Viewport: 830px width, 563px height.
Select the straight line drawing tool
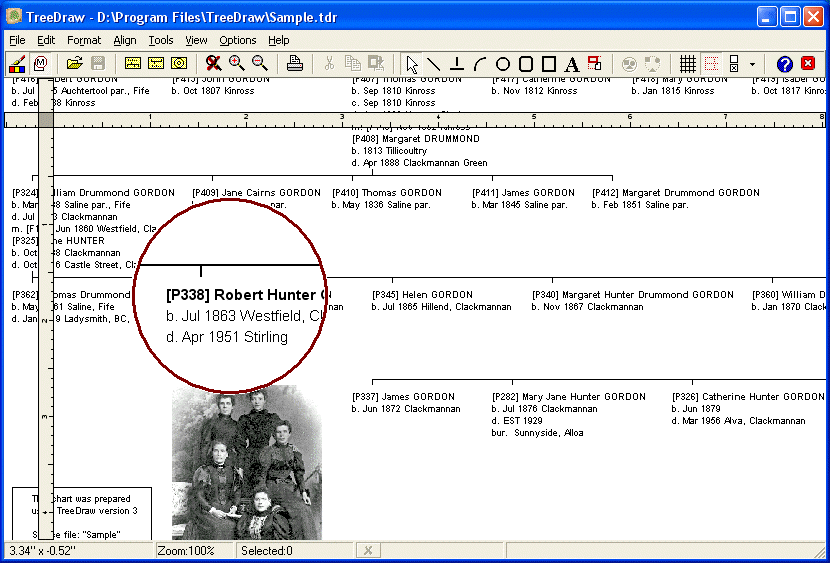(x=434, y=64)
